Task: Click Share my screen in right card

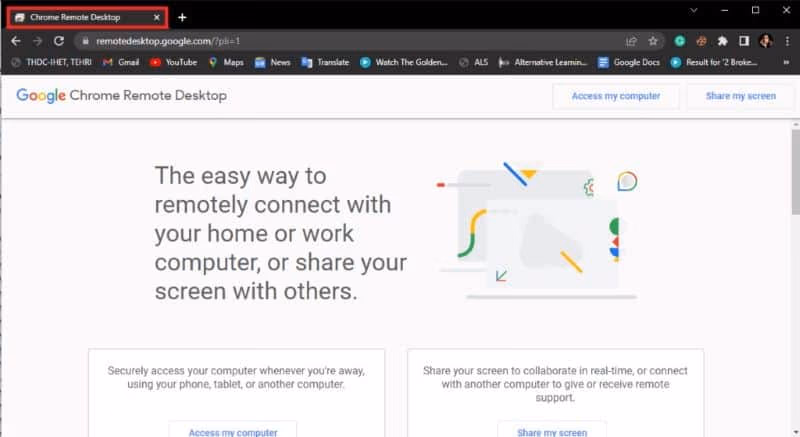Action: pos(552,431)
